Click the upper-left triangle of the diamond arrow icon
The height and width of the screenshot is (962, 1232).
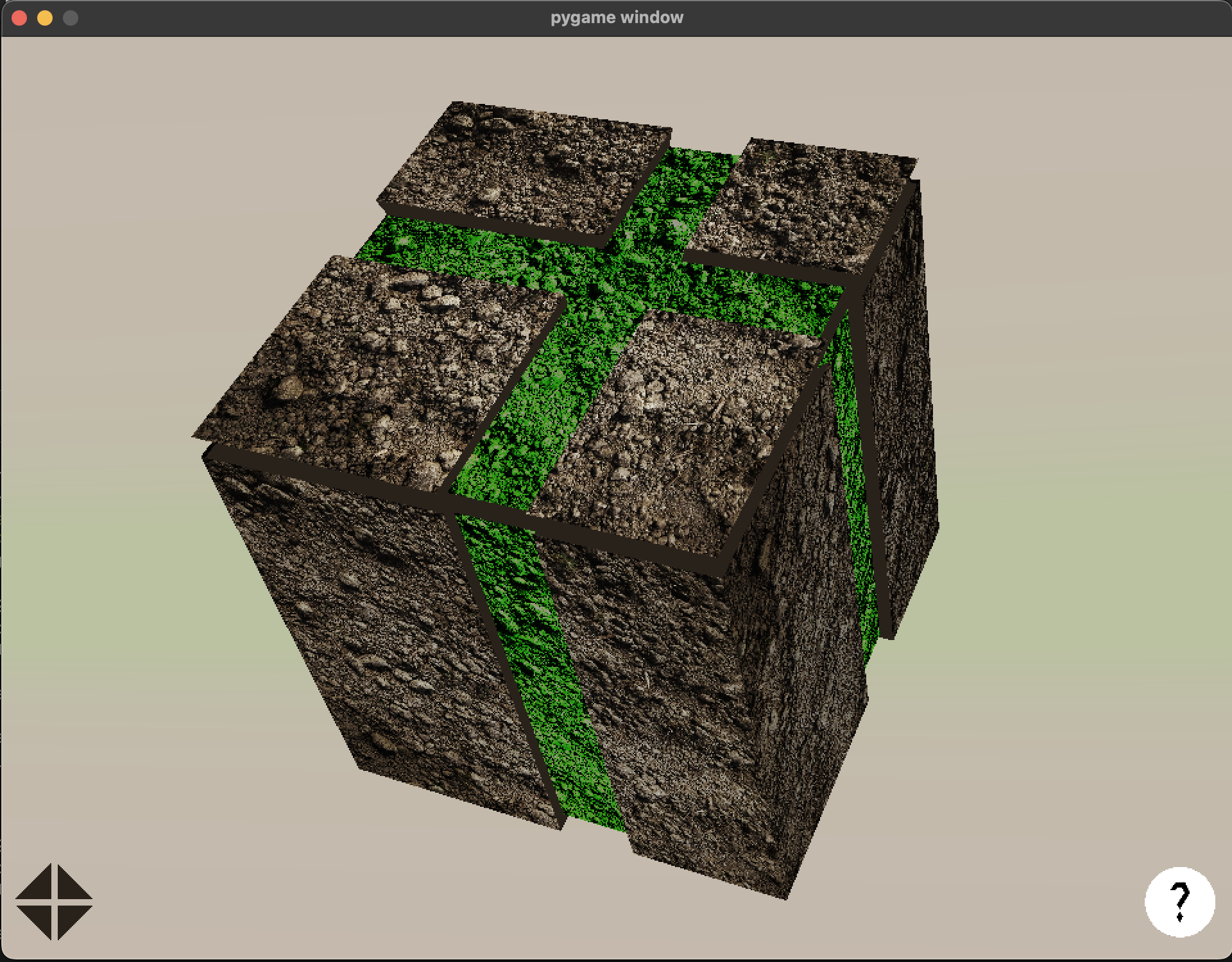click(x=38, y=886)
